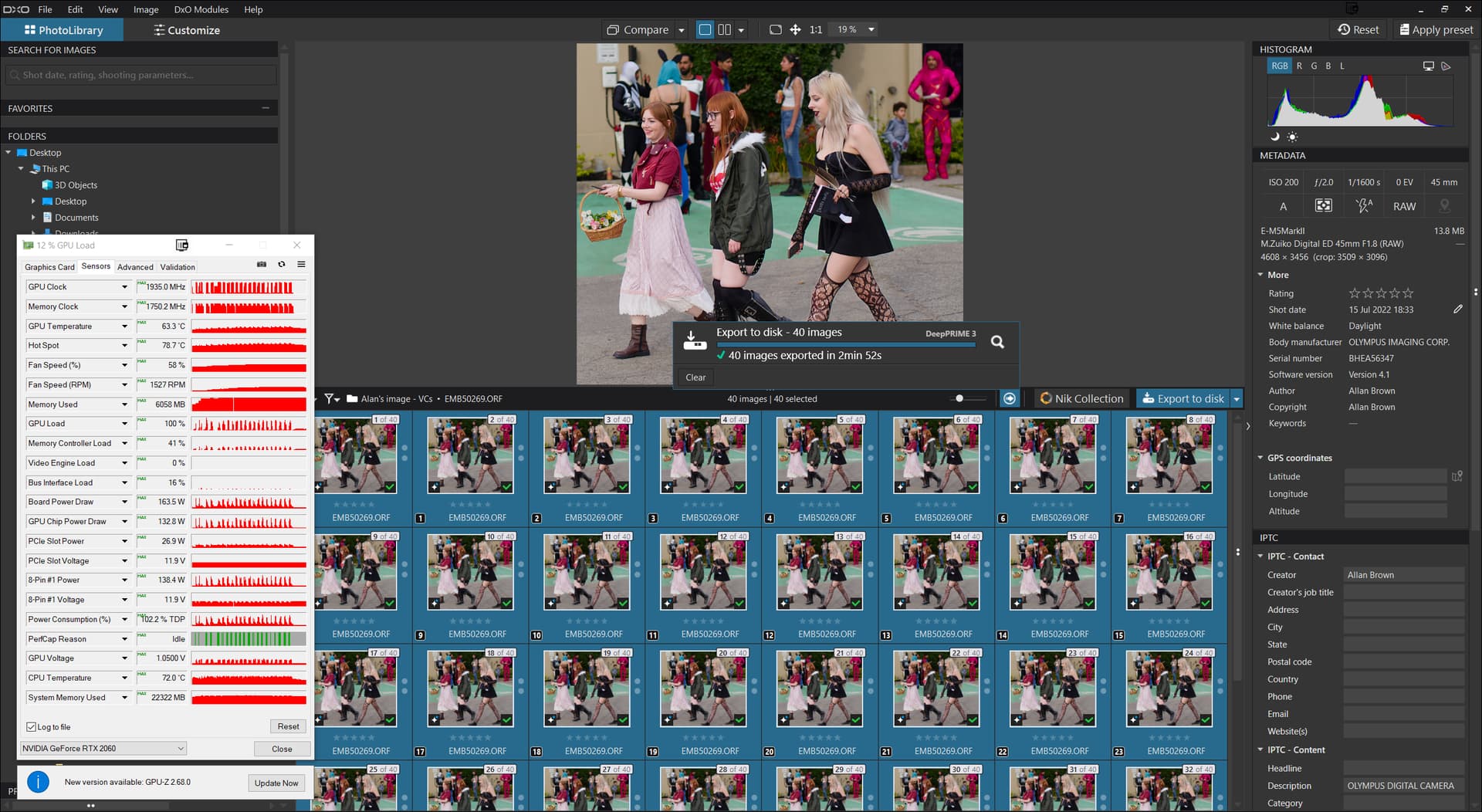This screenshot has height=812, width=1482.
Task: Click the GPU-Z refresh icon
Action: tap(282, 265)
